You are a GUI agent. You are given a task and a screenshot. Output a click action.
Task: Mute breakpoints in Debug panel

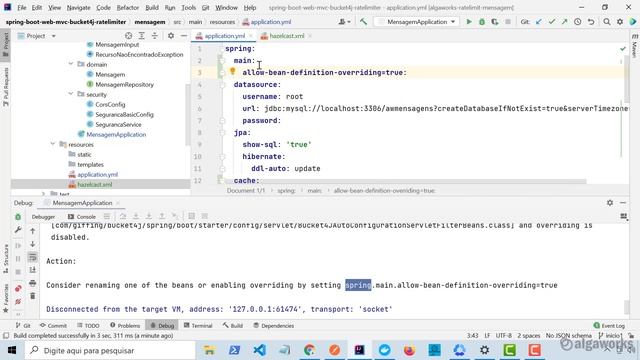point(18,302)
